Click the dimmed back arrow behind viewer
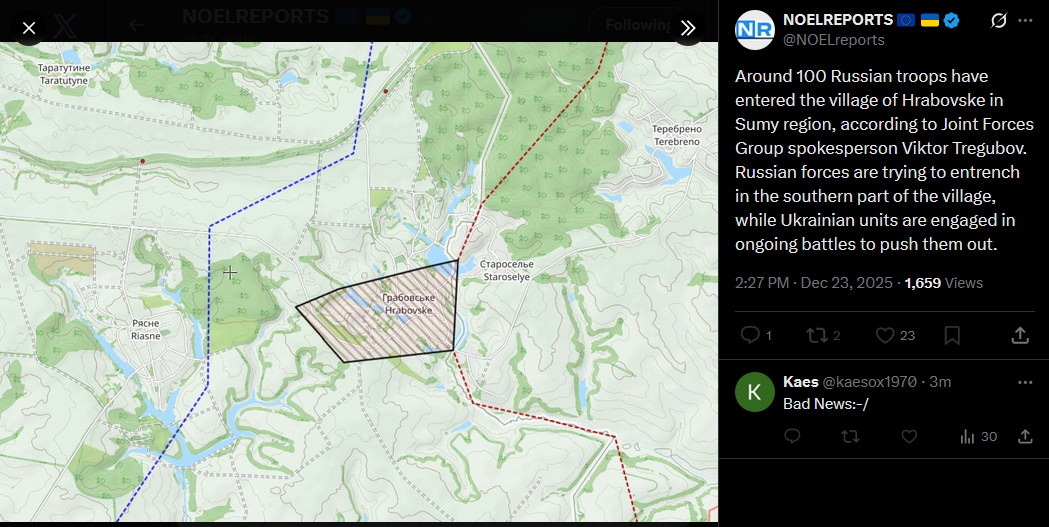The height and width of the screenshot is (527, 1049). [136, 25]
